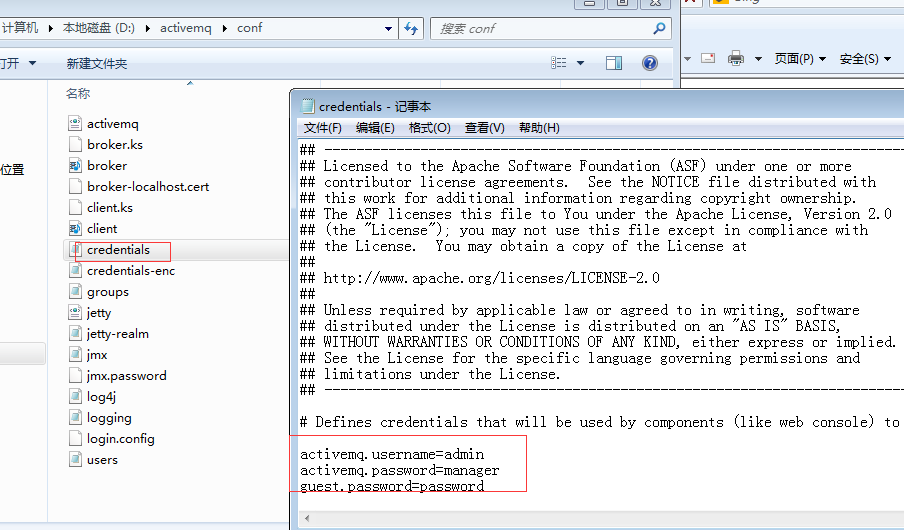Click the refresh icon beside the address bar
The height and width of the screenshot is (530, 904).
click(x=411, y=28)
